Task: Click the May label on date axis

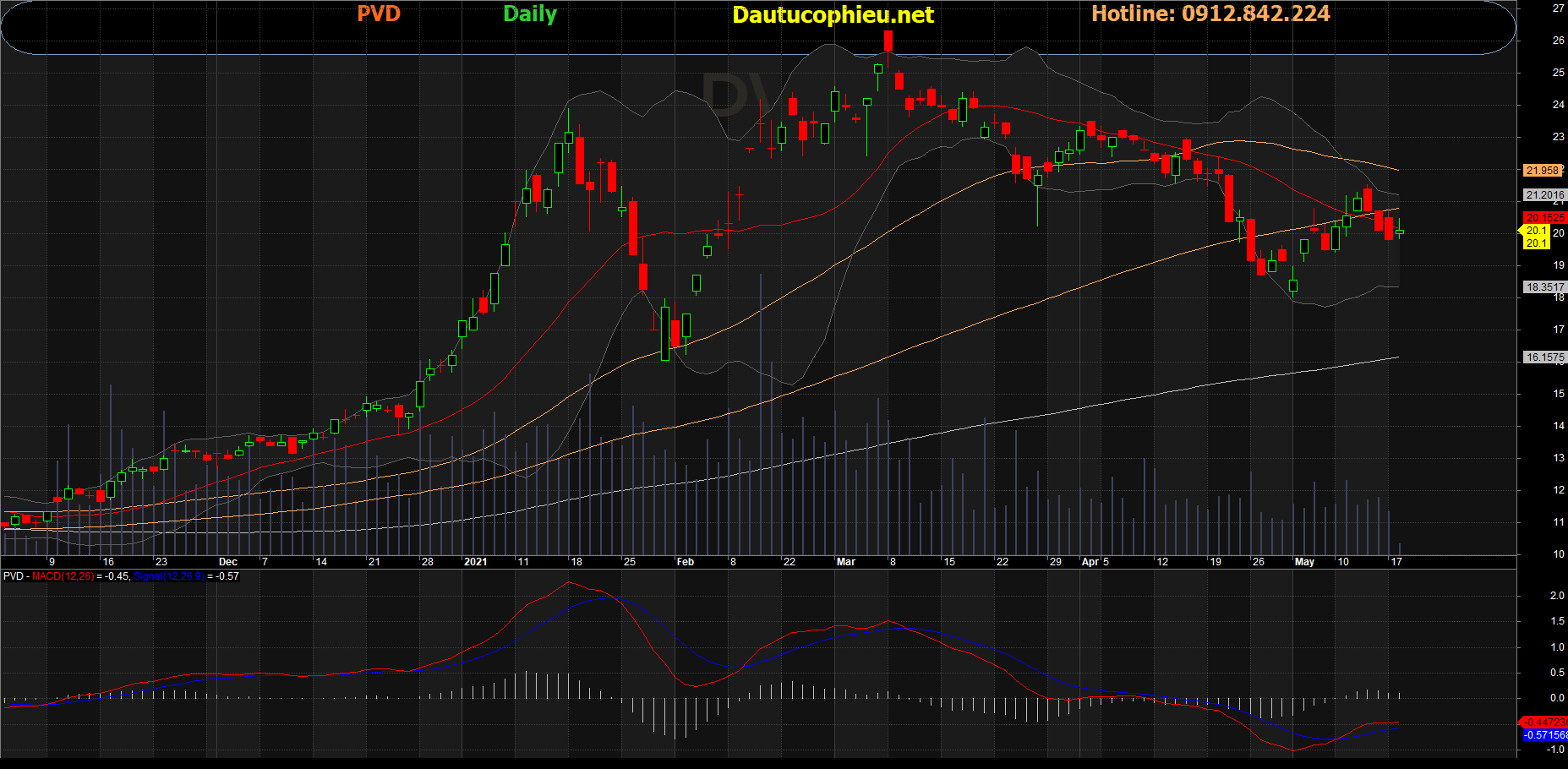Action: [x=1304, y=562]
